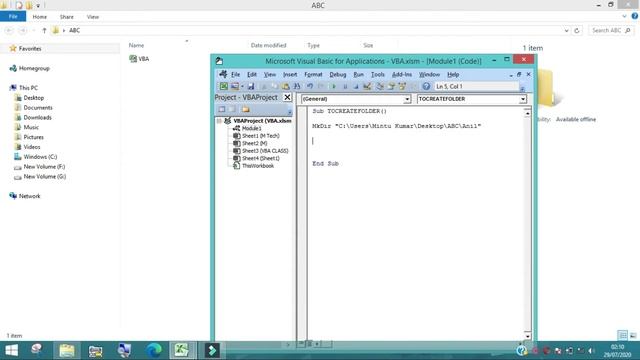Select Sheet4 (Sheet1) in project tree
Screen dimensions: 640x360
click(261, 158)
